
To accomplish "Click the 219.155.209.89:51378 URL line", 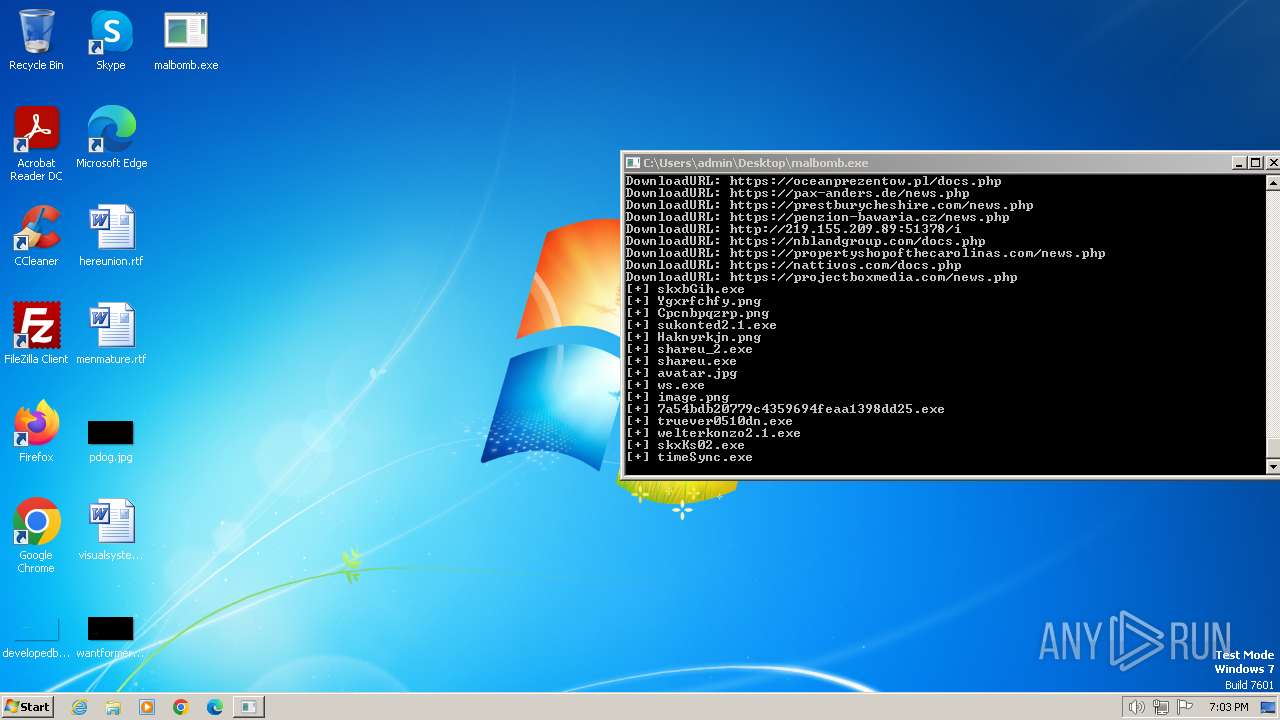I will pyautogui.click(x=793, y=229).
